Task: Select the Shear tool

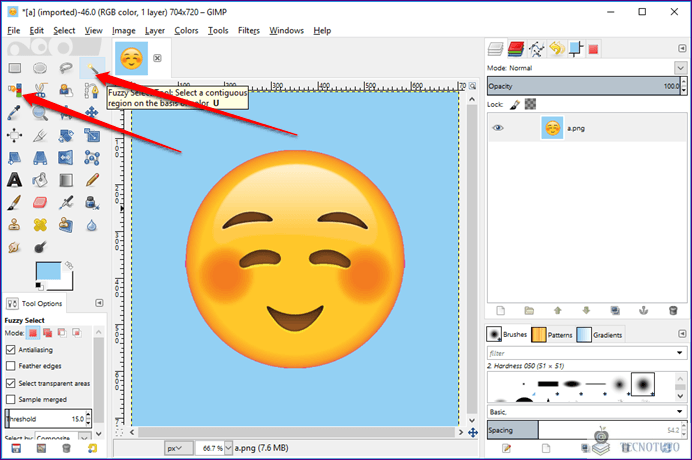Action: click(14, 158)
